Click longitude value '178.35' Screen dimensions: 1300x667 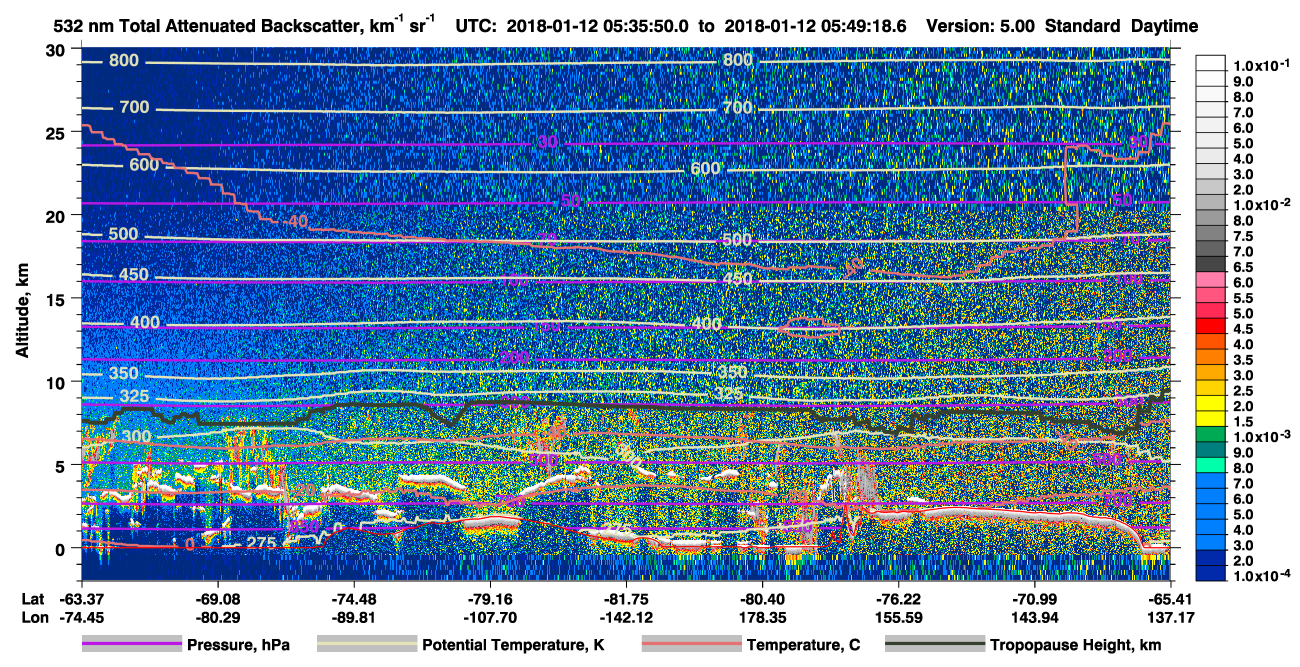tap(763, 617)
